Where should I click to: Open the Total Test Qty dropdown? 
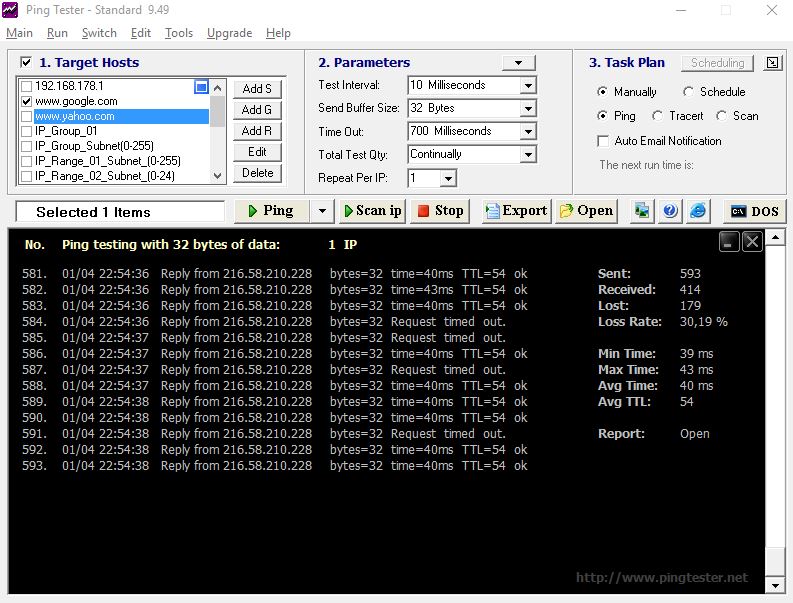[527, 154]
